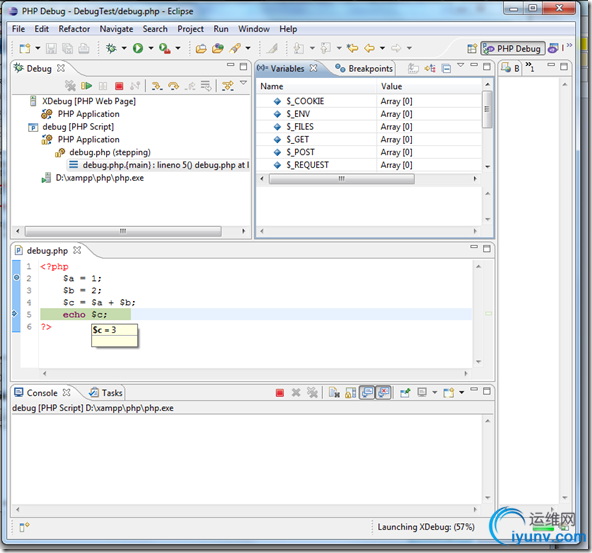592x553 pixels.
Task: Click the Save toolbar icon
Action: tap(51, 48)
